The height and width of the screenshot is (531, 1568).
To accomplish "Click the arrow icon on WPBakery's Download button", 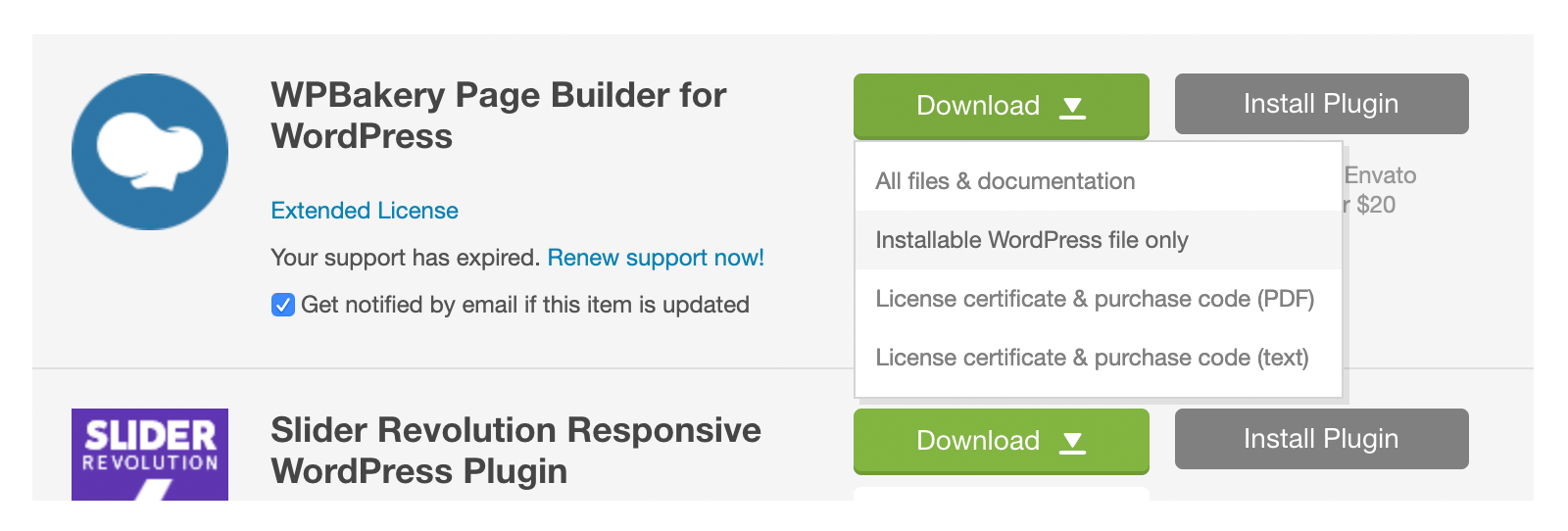I will (1073, 107).
